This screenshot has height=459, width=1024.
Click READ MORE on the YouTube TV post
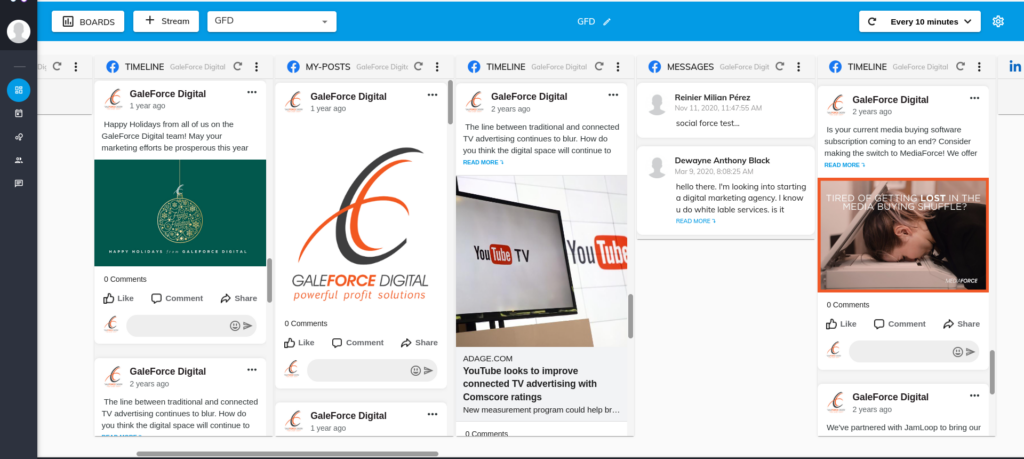point(483,162)
